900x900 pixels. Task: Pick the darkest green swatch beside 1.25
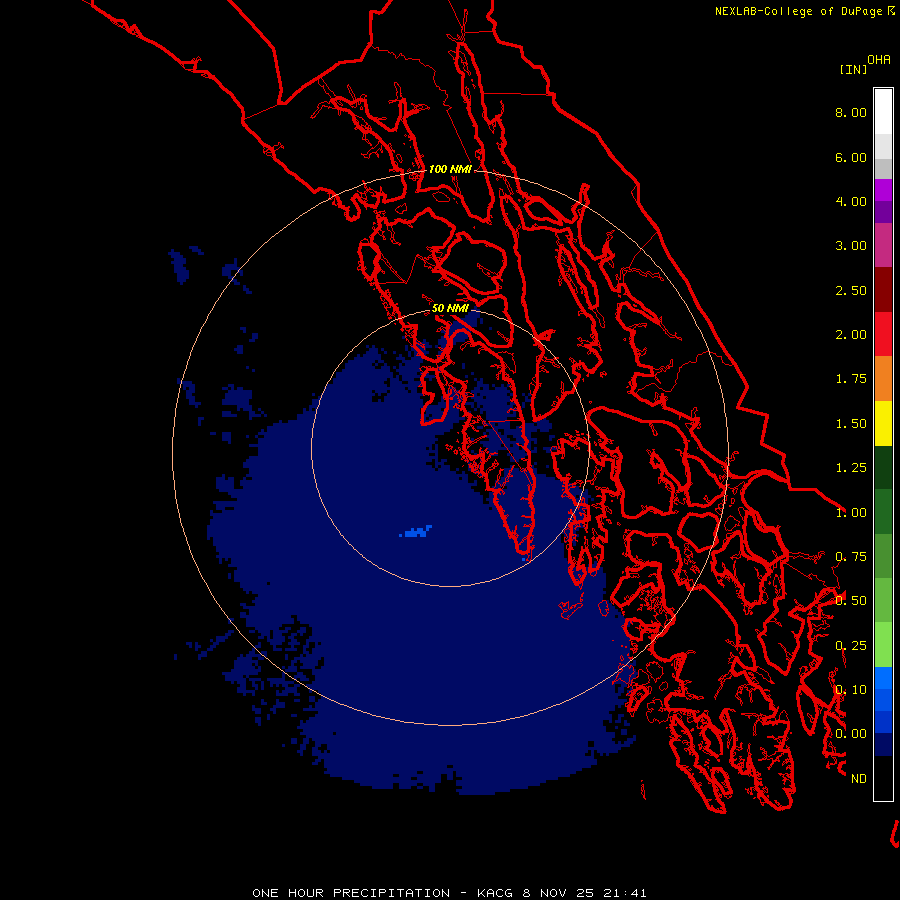(883, 468)
